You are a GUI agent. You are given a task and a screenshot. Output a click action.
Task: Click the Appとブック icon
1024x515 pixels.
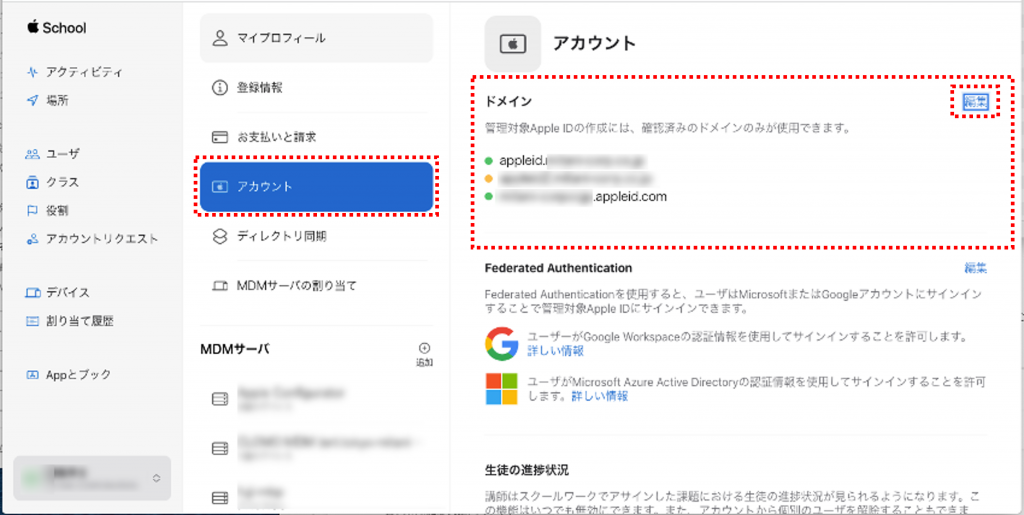[32, 375]
